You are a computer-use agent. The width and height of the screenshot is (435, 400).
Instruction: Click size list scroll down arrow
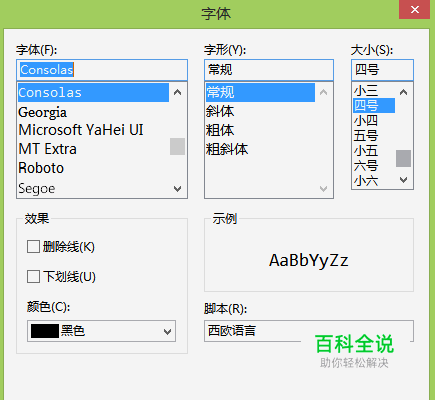(403, 180)
